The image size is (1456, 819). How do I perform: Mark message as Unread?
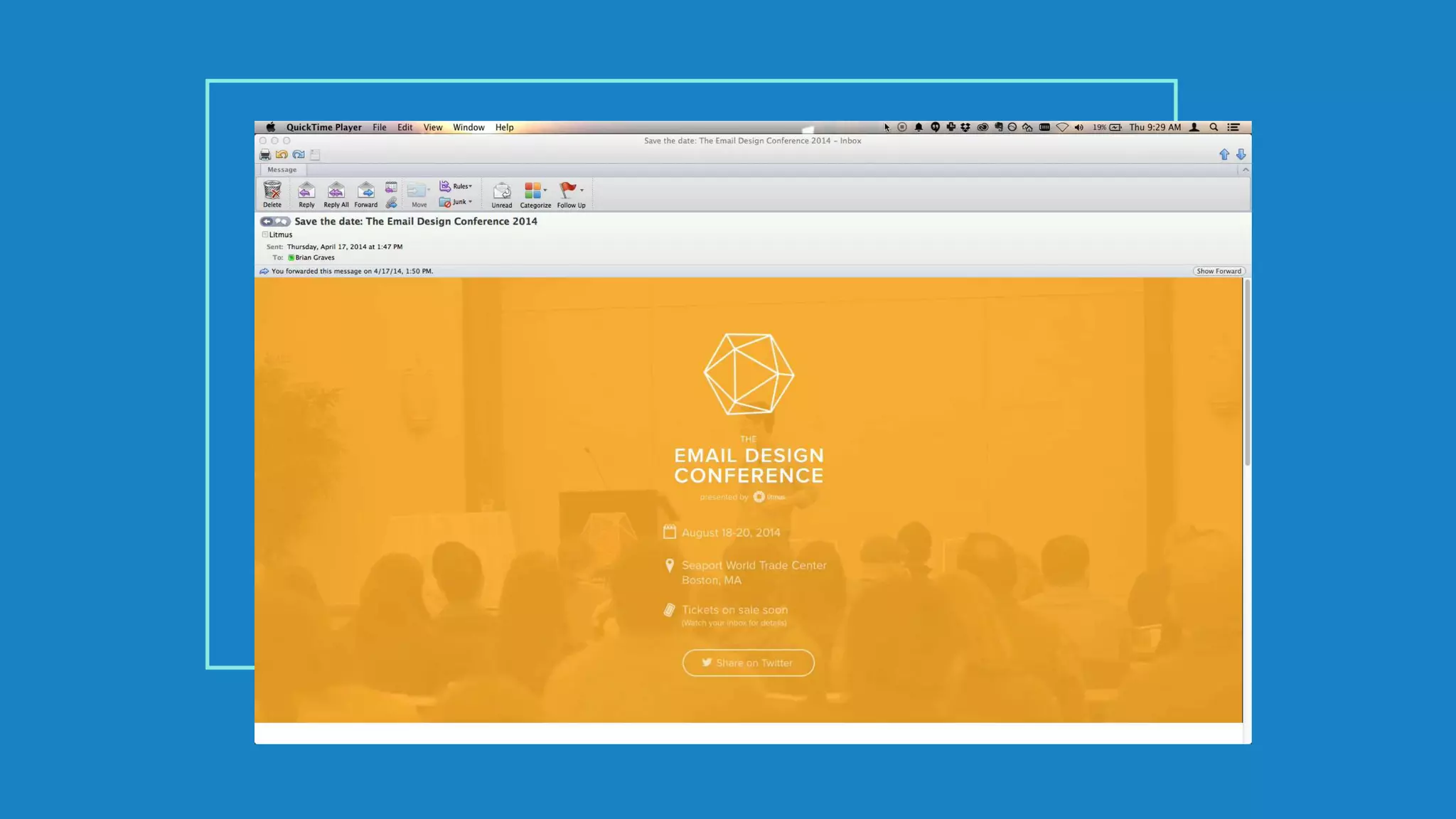point(502,192)
